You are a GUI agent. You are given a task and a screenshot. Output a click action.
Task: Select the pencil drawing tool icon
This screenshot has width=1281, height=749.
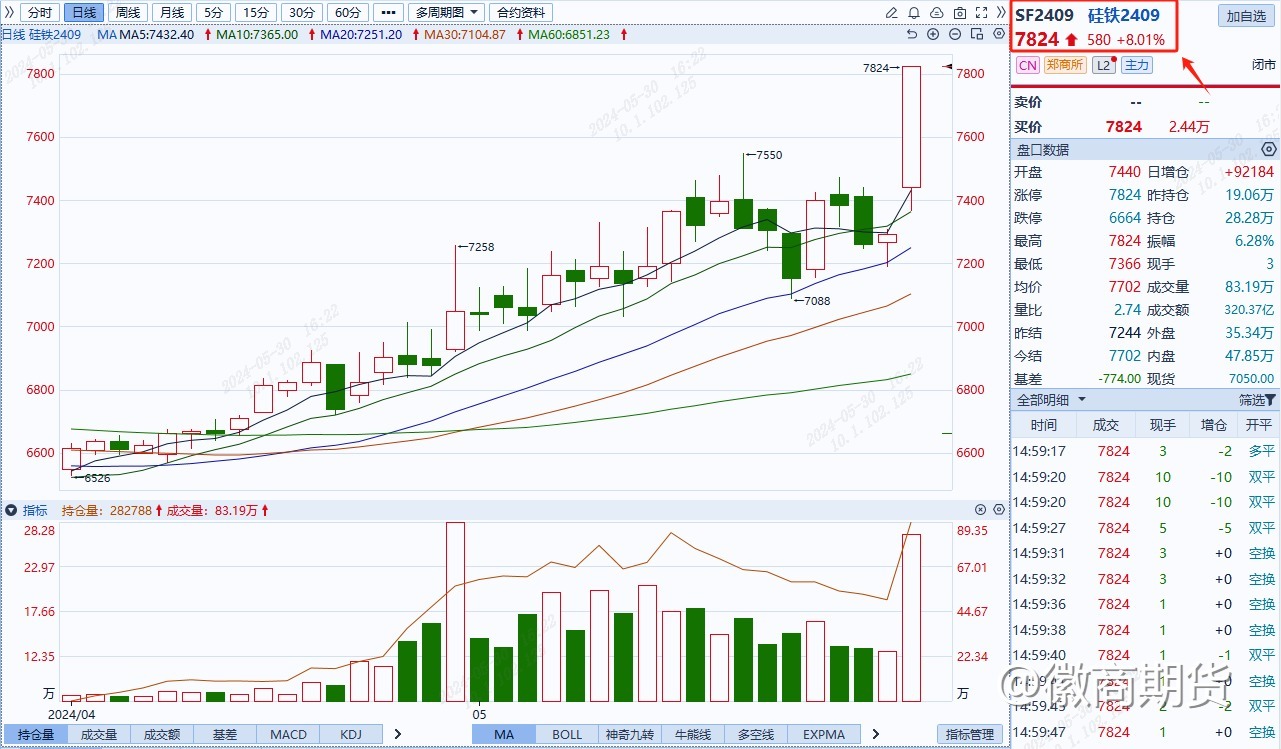tap(894, 13)
